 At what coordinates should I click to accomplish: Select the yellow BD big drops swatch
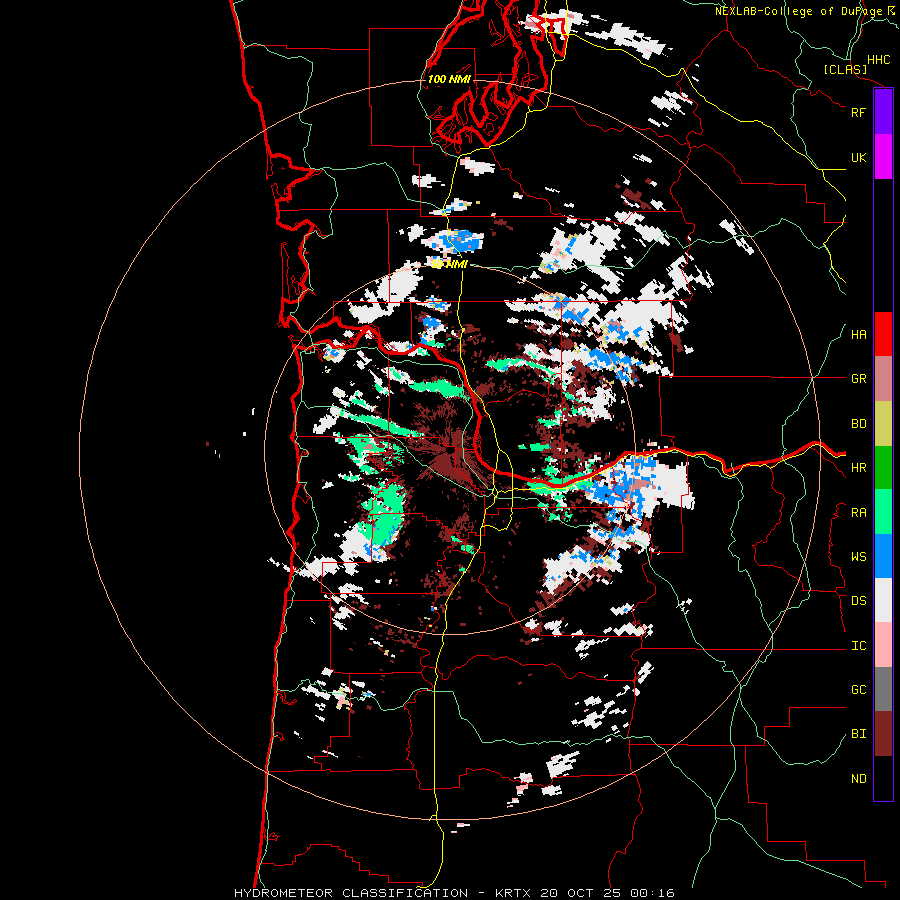click(883, 424)
